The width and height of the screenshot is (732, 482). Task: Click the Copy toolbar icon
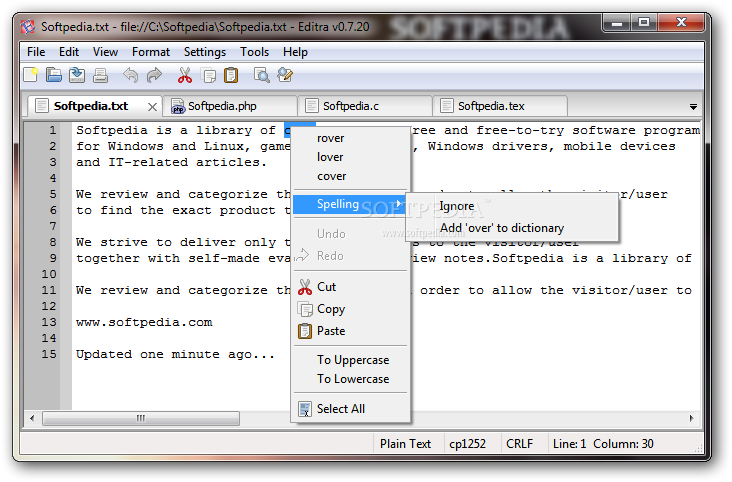point(208,75)
